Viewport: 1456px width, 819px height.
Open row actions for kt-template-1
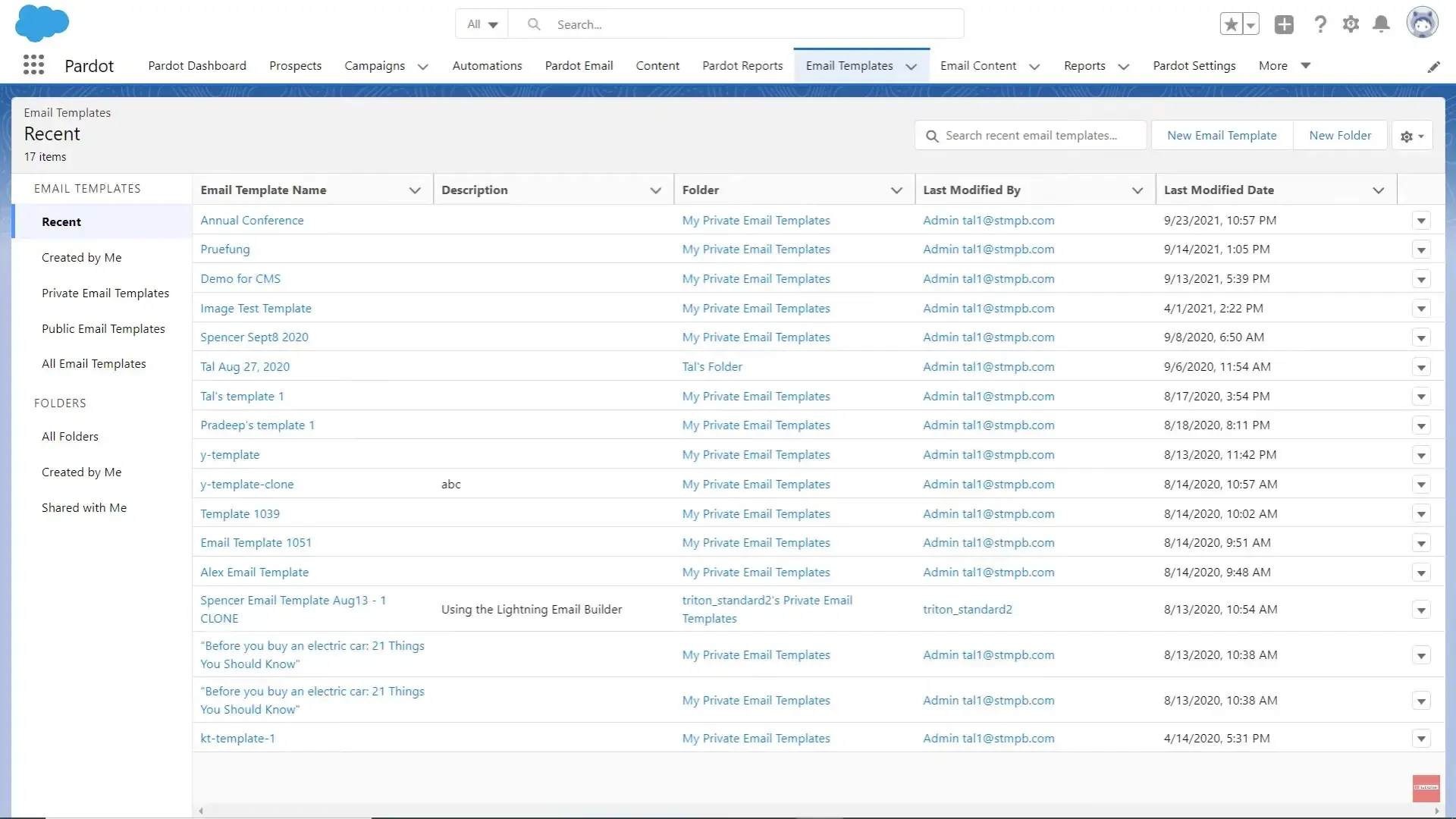[x=1421, y=739]
